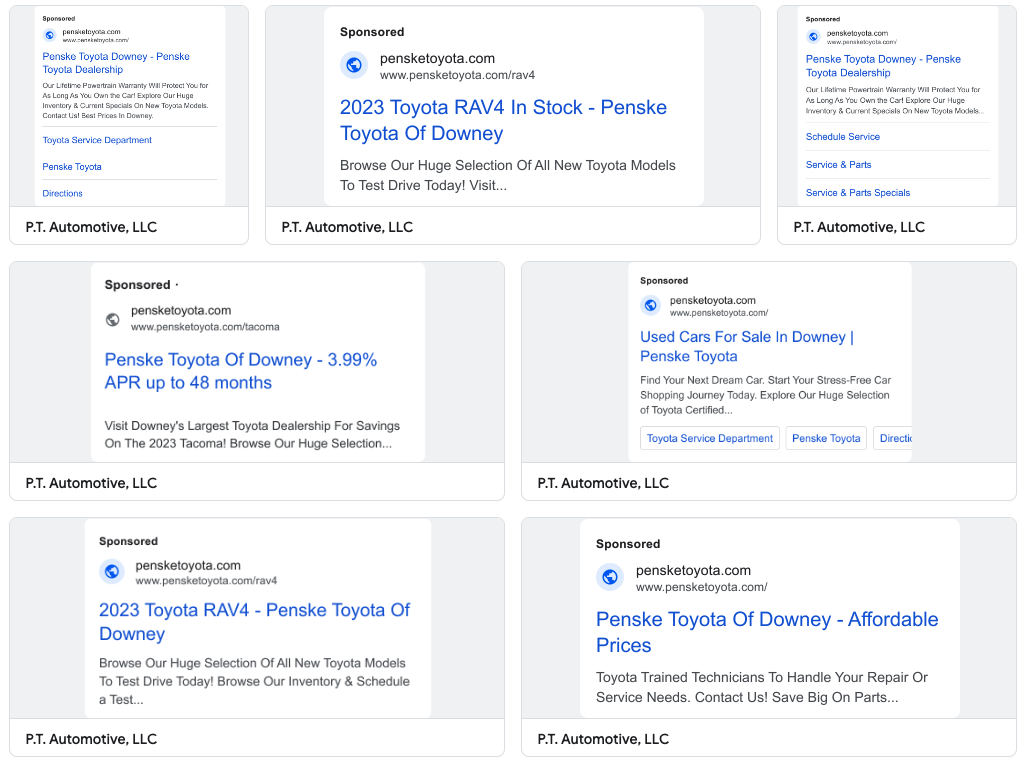Click globe icon in ad with Schedule Service link
Viewport: 1022px width, 766px height.
[815, 37]
